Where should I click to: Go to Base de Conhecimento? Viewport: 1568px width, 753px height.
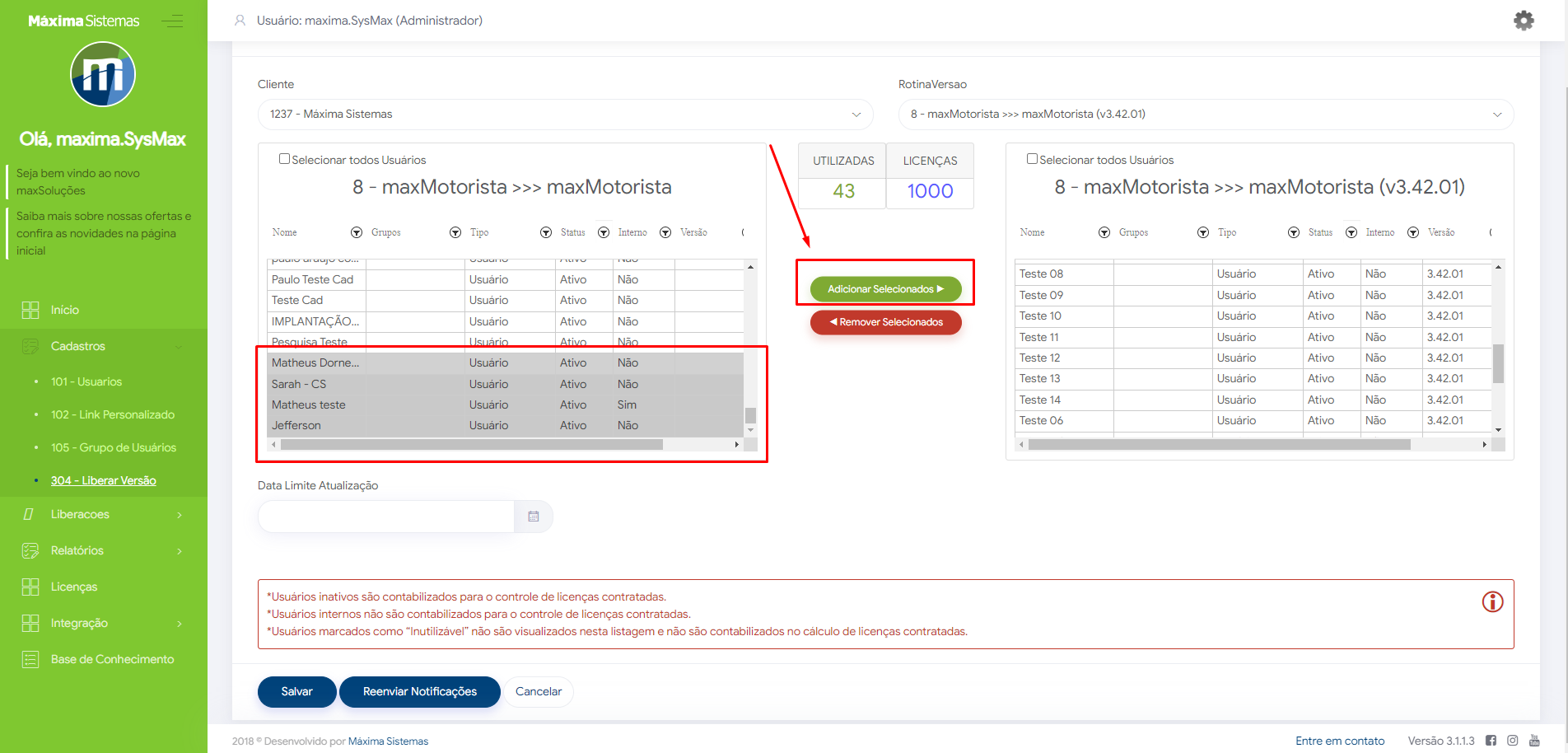pos(112,659)
